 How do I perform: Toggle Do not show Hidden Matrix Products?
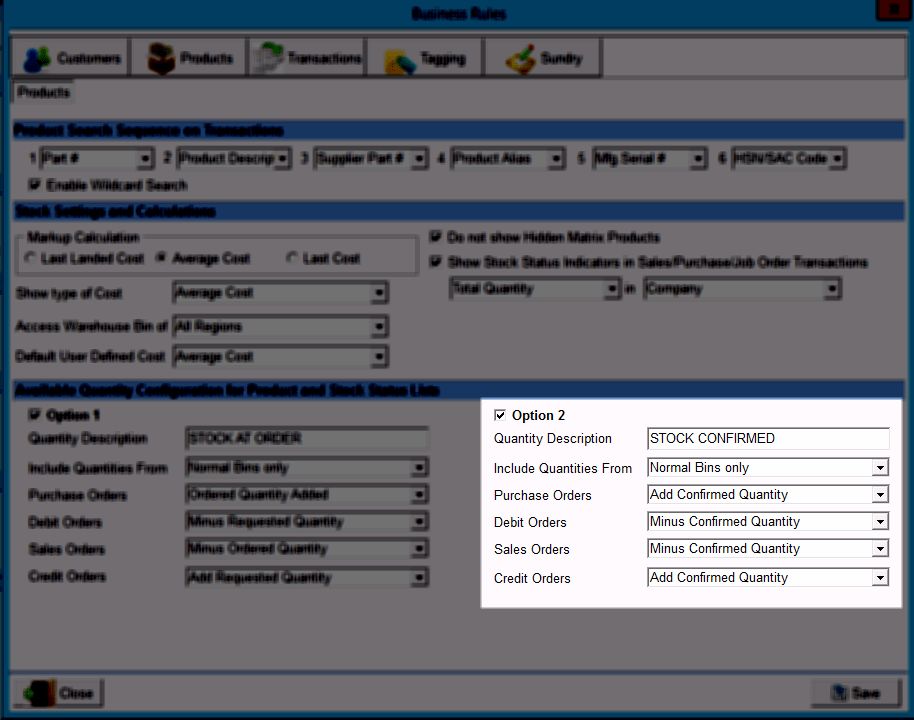tap(435, 238)
